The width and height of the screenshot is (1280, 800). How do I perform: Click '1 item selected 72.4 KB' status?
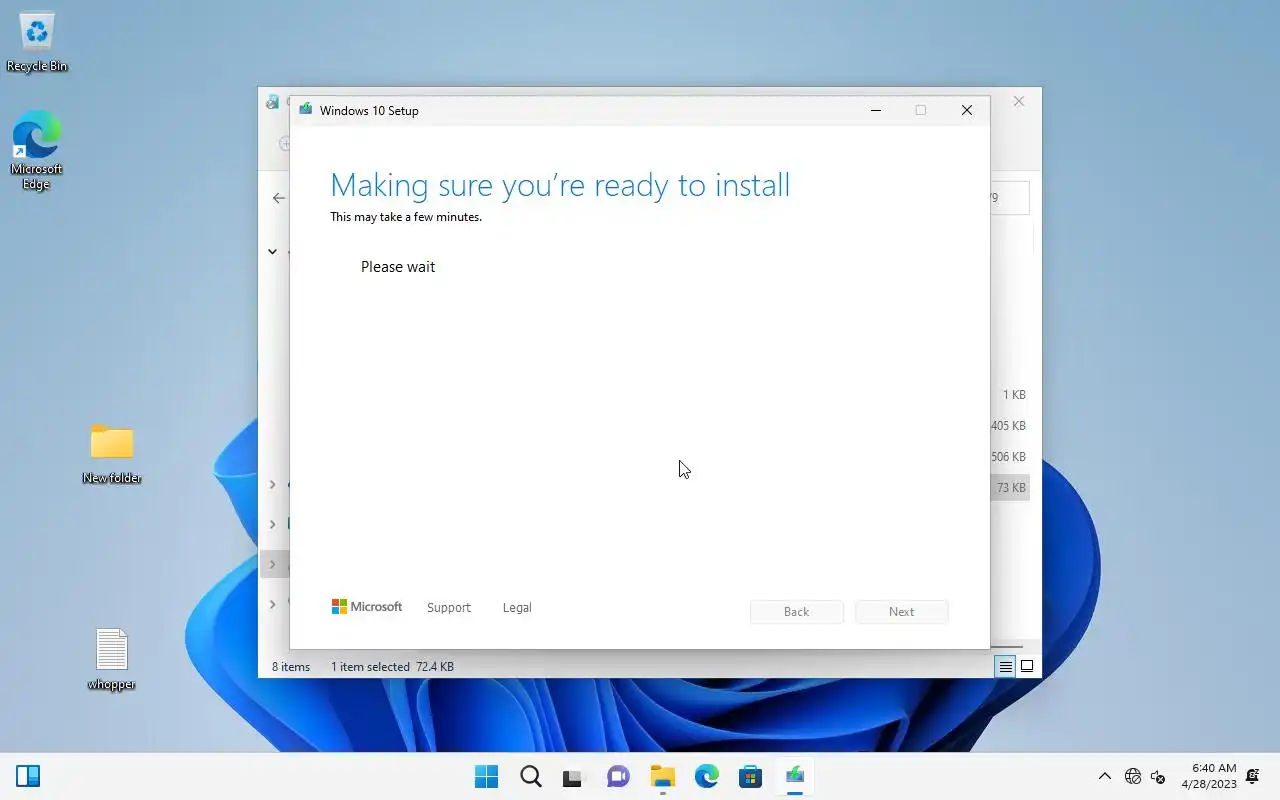coord(392,666)
